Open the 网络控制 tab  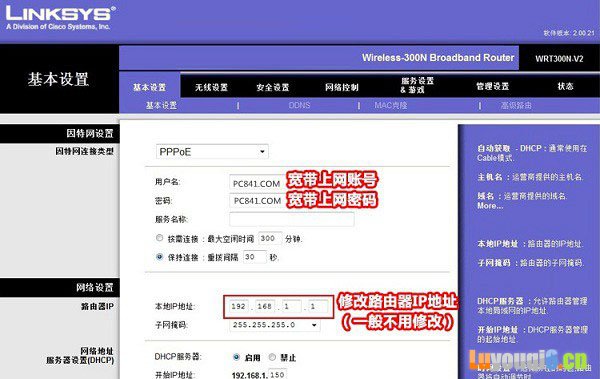point(342,87)
